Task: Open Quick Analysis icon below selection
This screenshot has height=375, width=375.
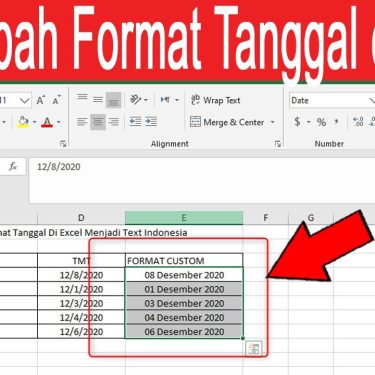Action: pos(254,349)
